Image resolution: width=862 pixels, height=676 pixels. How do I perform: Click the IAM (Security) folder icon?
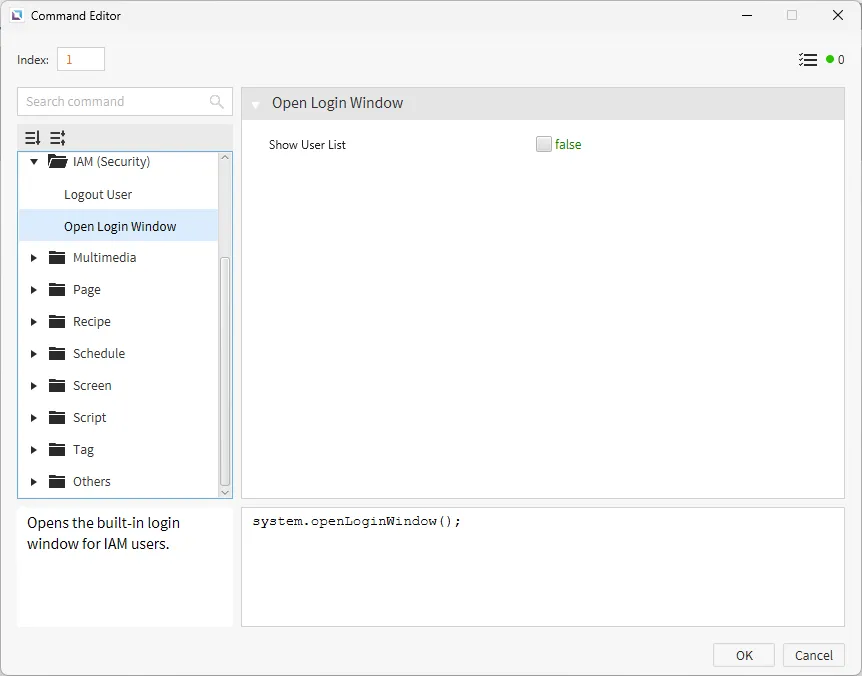[x=57, y=162]
